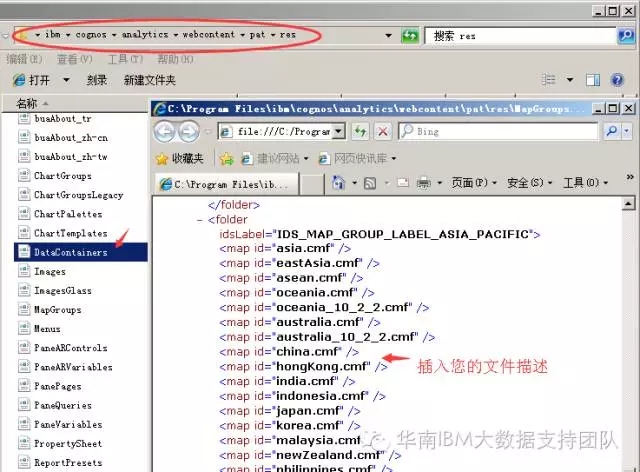
Task: Click the IE home icon
Action: (x=338, y=183)
